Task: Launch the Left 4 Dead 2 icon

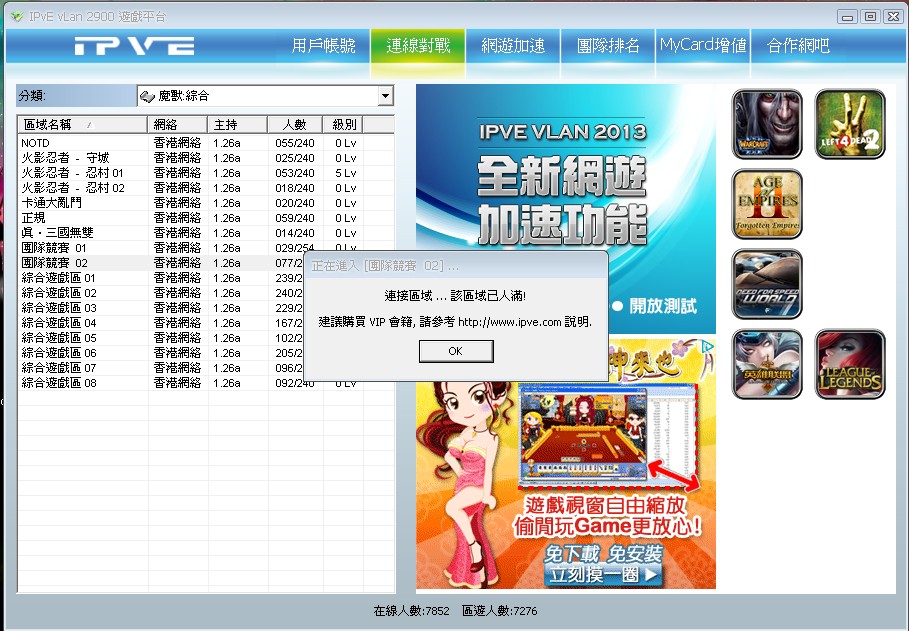Action: pos(850,124)
